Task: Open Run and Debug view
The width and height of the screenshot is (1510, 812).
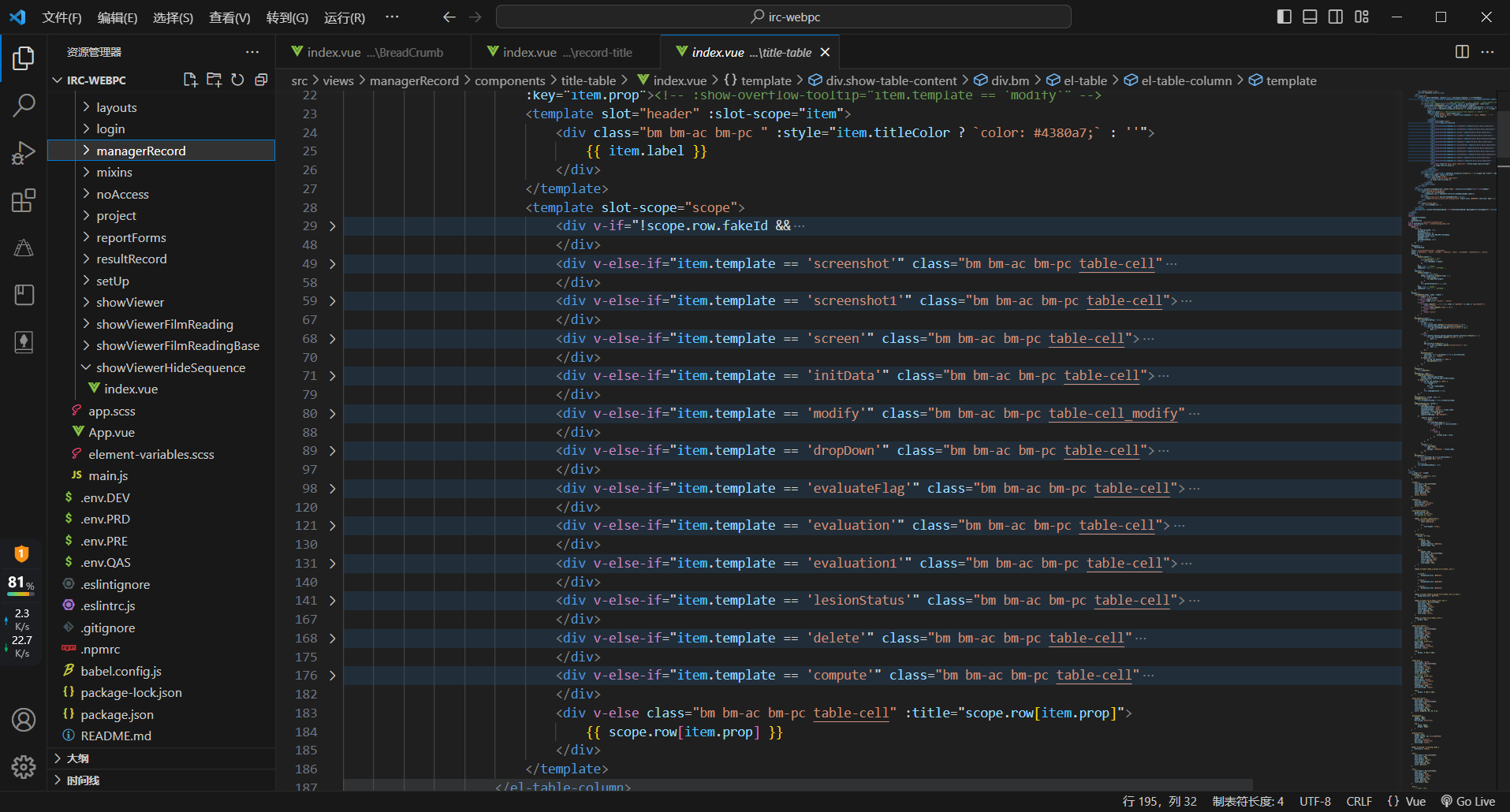Action: [x=24, y=153]
